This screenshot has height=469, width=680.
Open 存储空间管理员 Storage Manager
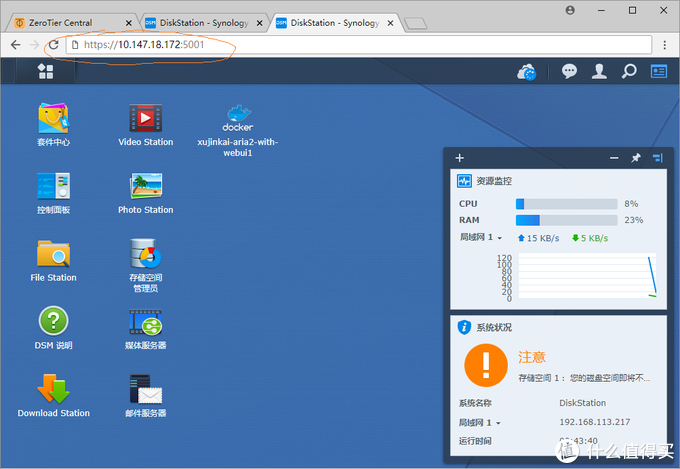[145, 255]
